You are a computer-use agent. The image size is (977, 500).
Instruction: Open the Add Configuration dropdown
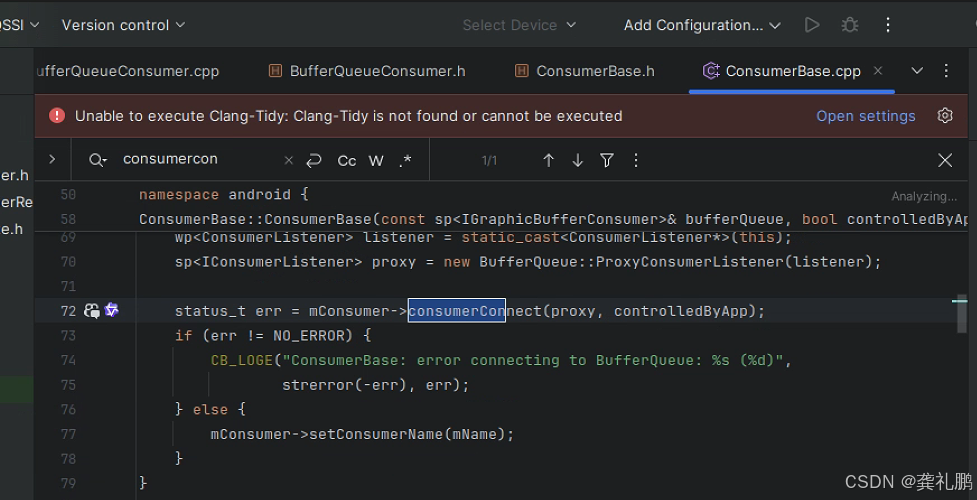[x=702, y=25]
